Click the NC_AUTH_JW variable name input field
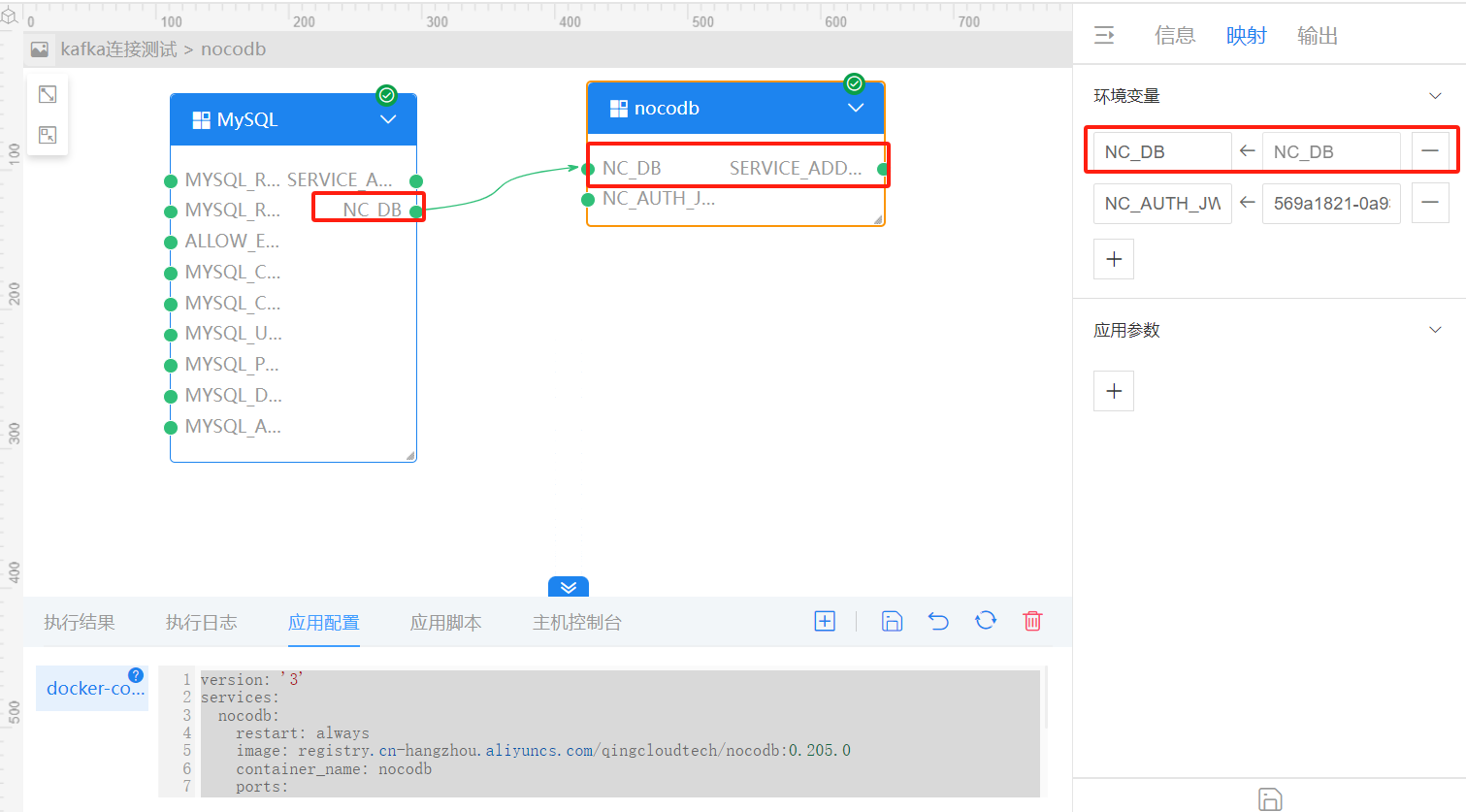Image resolution: width=1466 pixels, height=812 pixels. (1162, 204)
